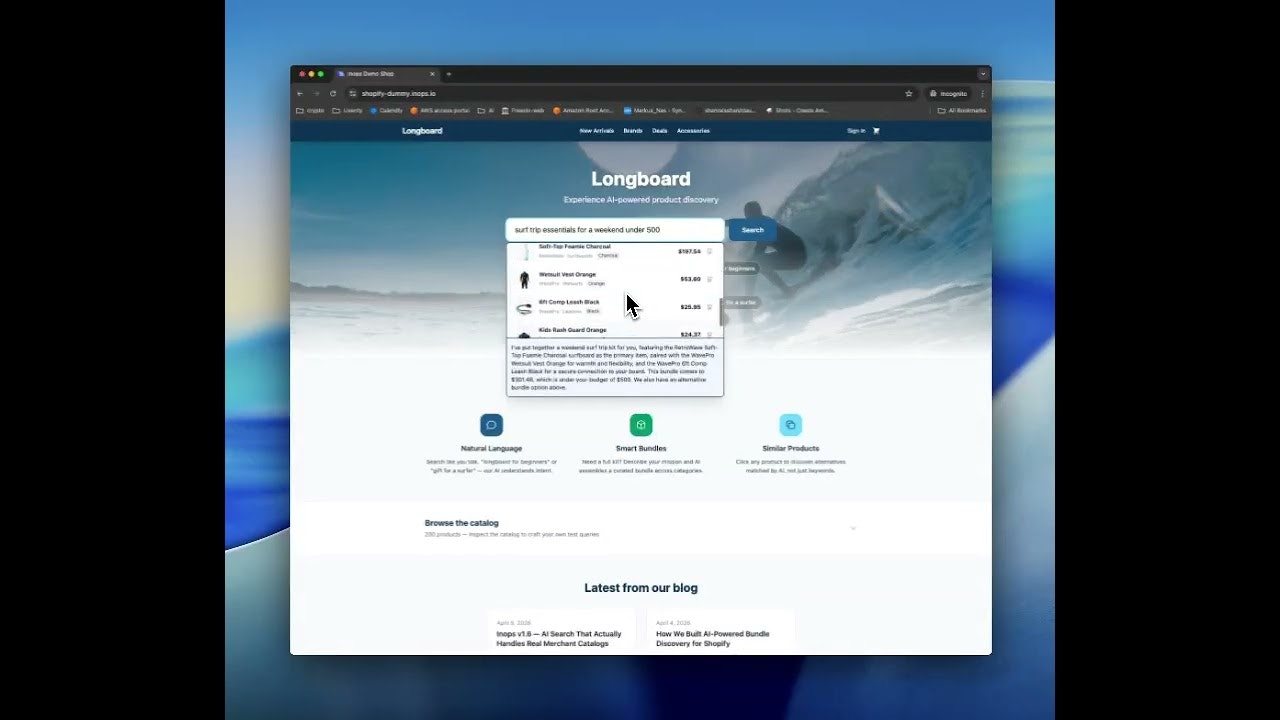The width and height of the screenshot is (1280, 720).
Task: Click the $25.95 price
Action: [690, 307]
